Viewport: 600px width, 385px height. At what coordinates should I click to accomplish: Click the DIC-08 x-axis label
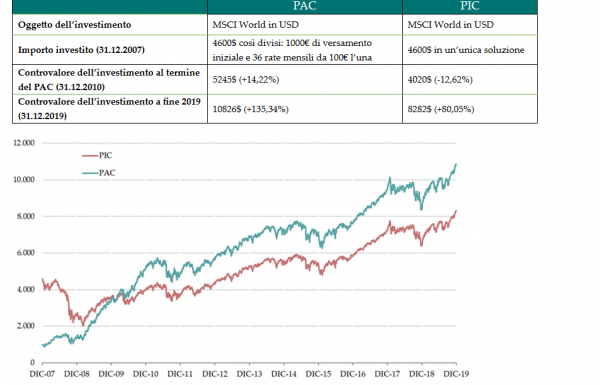pos(77,374)
